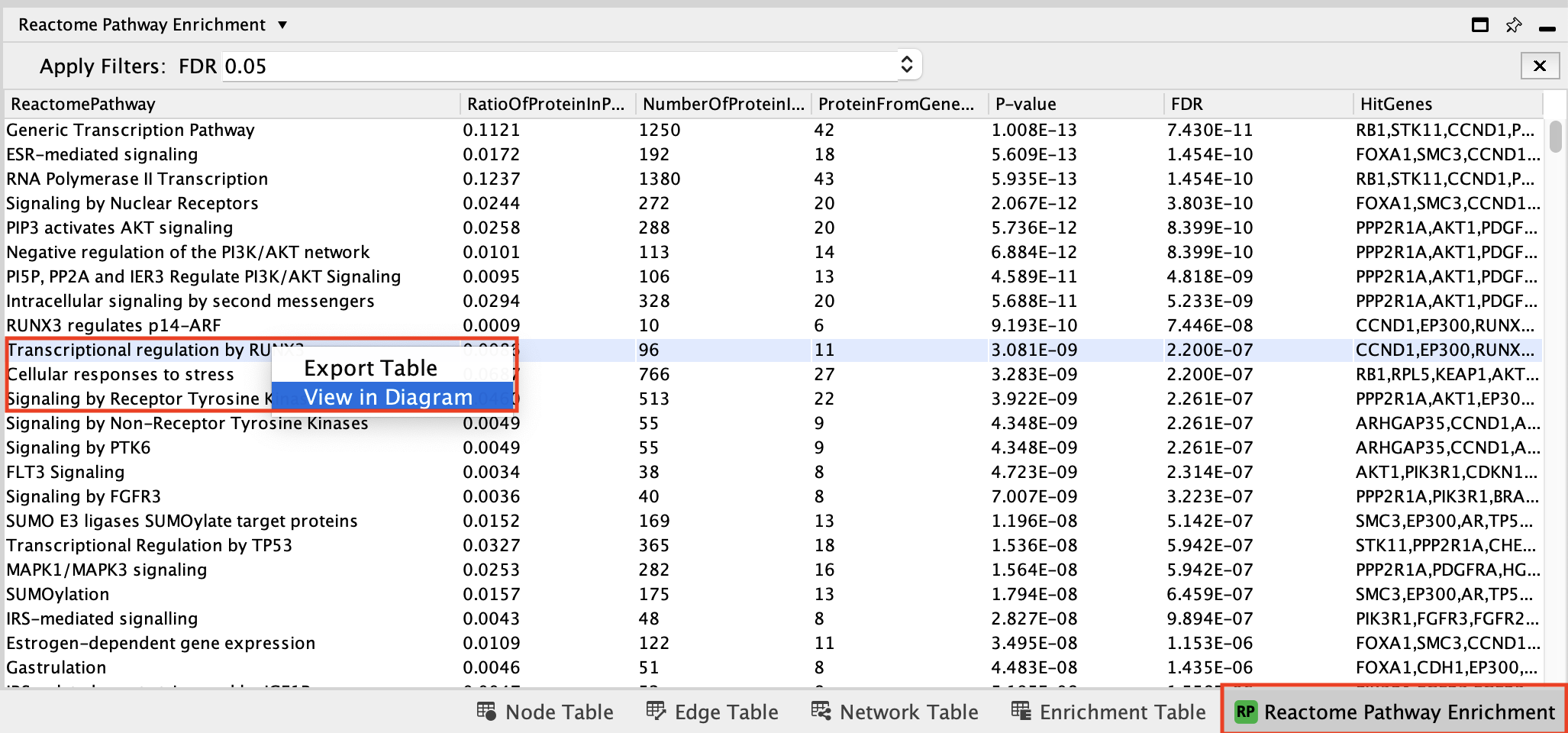Open the FDR filter stepper arrows

tap(906, 65)
